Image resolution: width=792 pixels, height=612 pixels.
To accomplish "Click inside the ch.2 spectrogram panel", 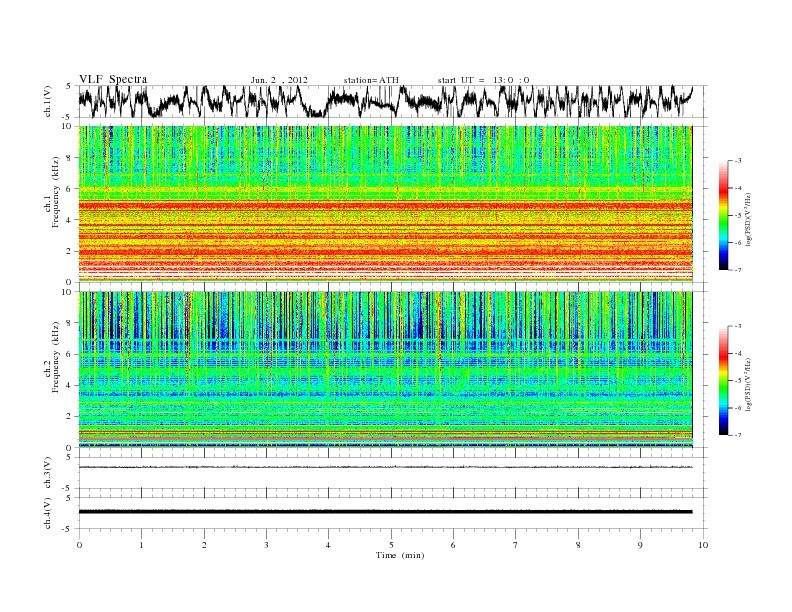I will pyautogui.click(x=385, y=370).
